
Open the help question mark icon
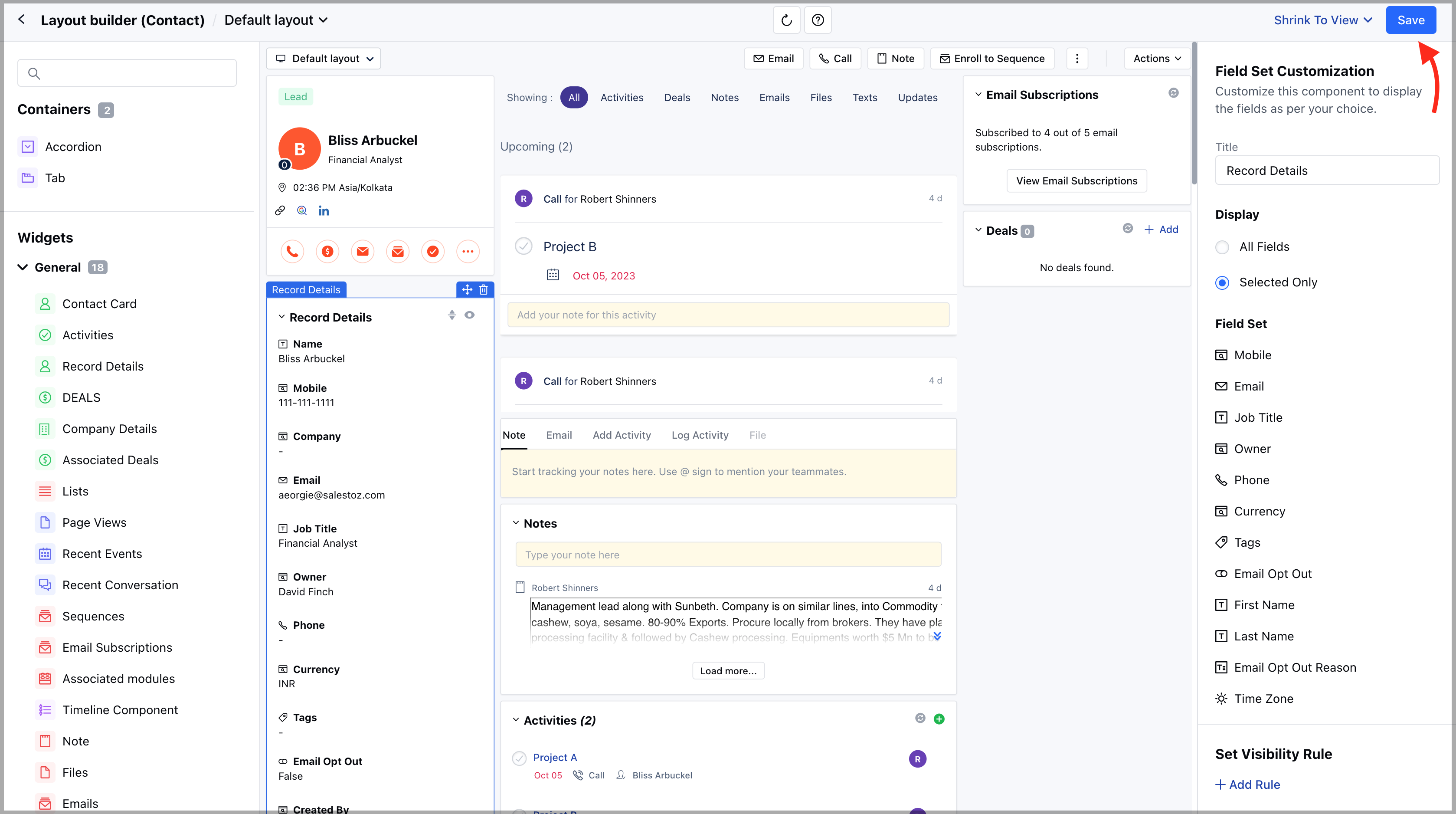(x=817, y=20)
